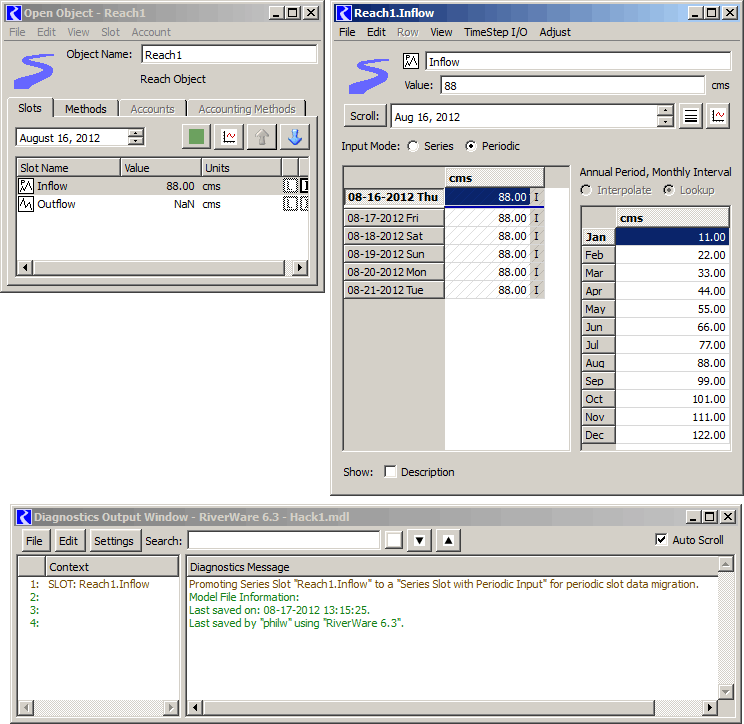Click the Object Name field
Image resolution: width=744 pixels, height=724 pixels.
click(x=229, y=55)
